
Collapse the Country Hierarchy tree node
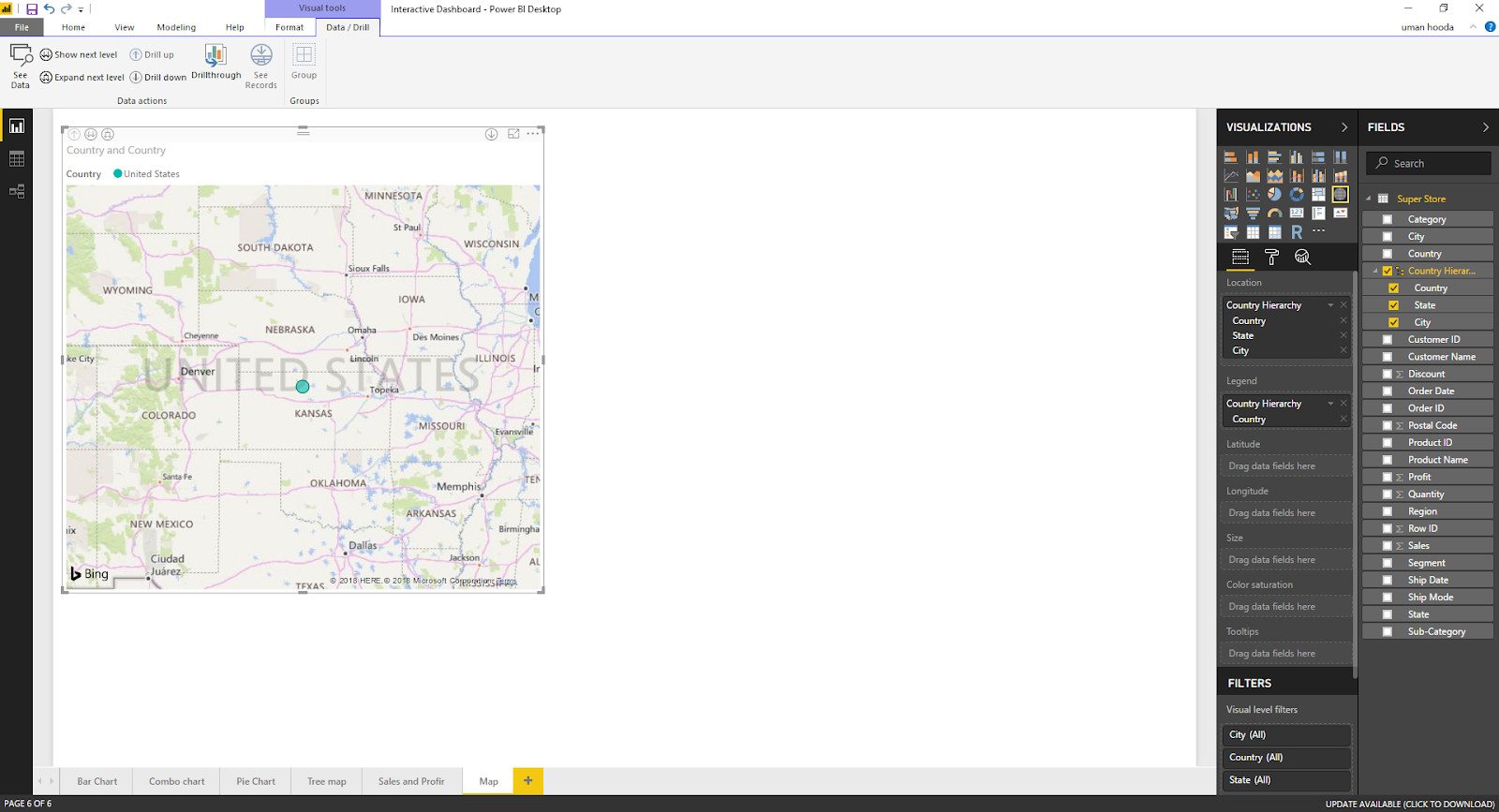(x=1375, y=271)
